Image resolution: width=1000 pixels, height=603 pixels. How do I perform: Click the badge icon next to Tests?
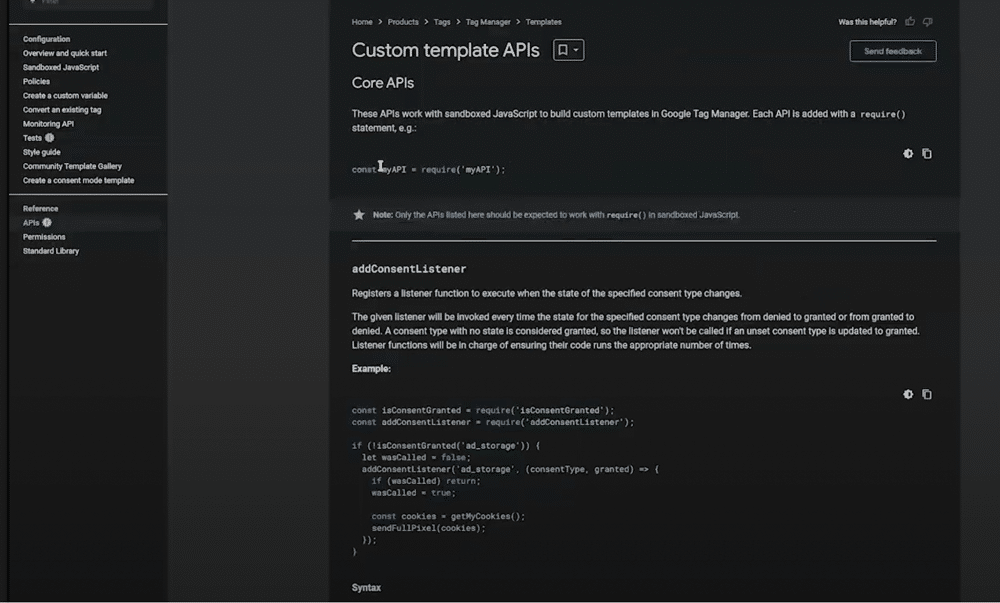tap(49, 138)
